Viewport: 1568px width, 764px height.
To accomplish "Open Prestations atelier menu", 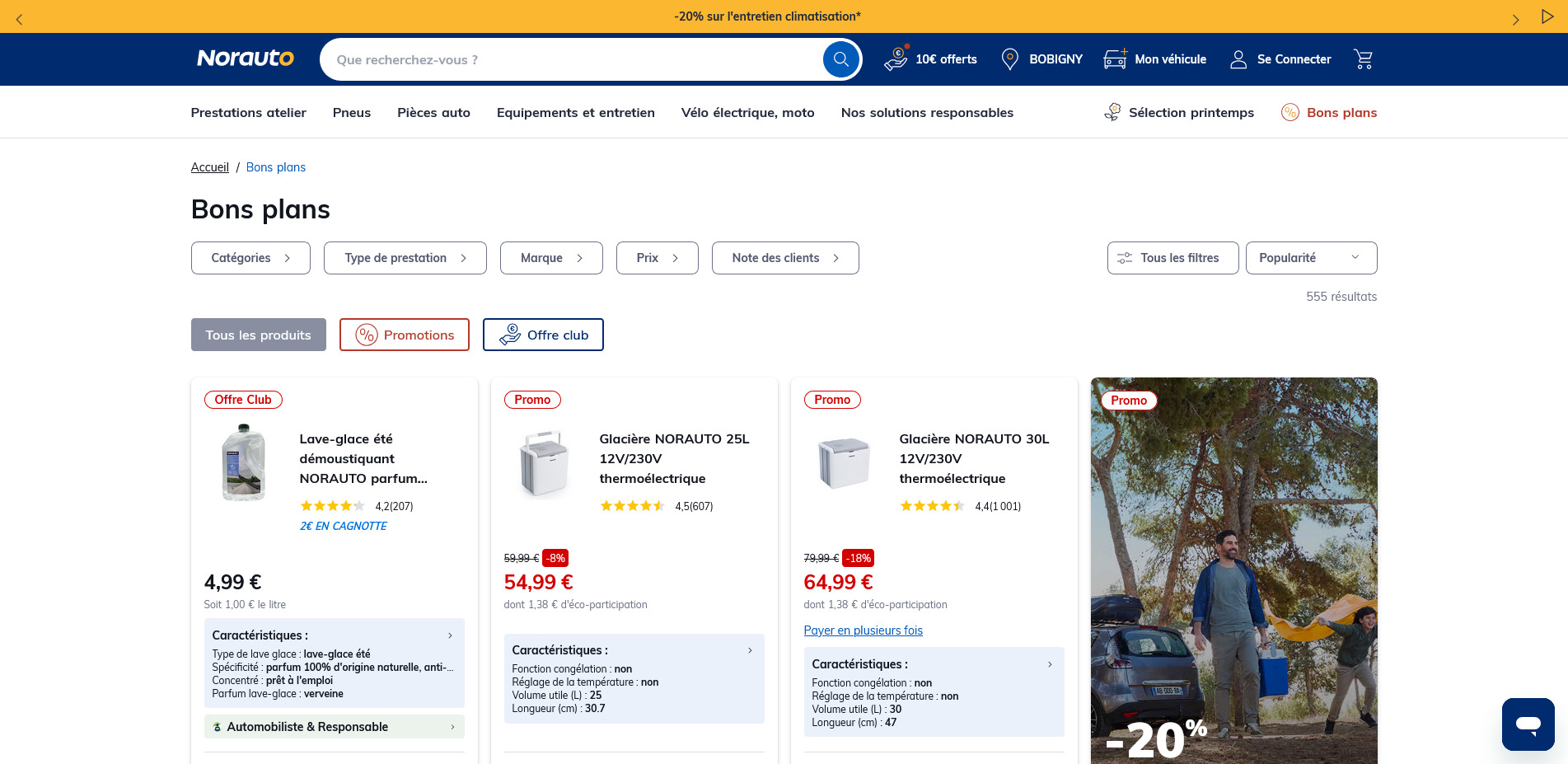I will click(248, 112).
